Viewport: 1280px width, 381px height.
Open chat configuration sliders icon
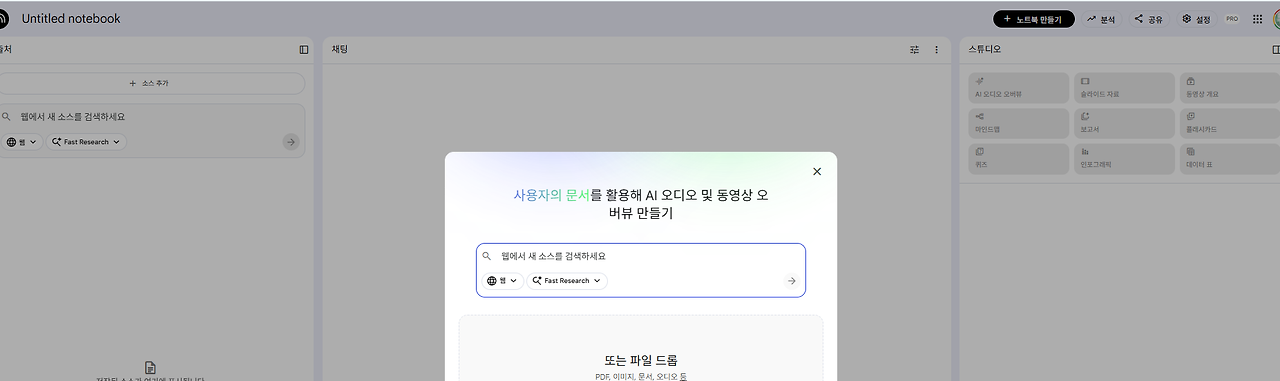pos(914,49)
